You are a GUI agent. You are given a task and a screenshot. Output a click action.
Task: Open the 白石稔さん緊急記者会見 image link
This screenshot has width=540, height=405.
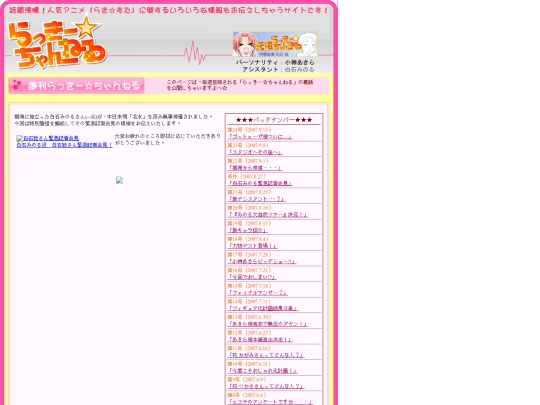click(x=48, y=138)
